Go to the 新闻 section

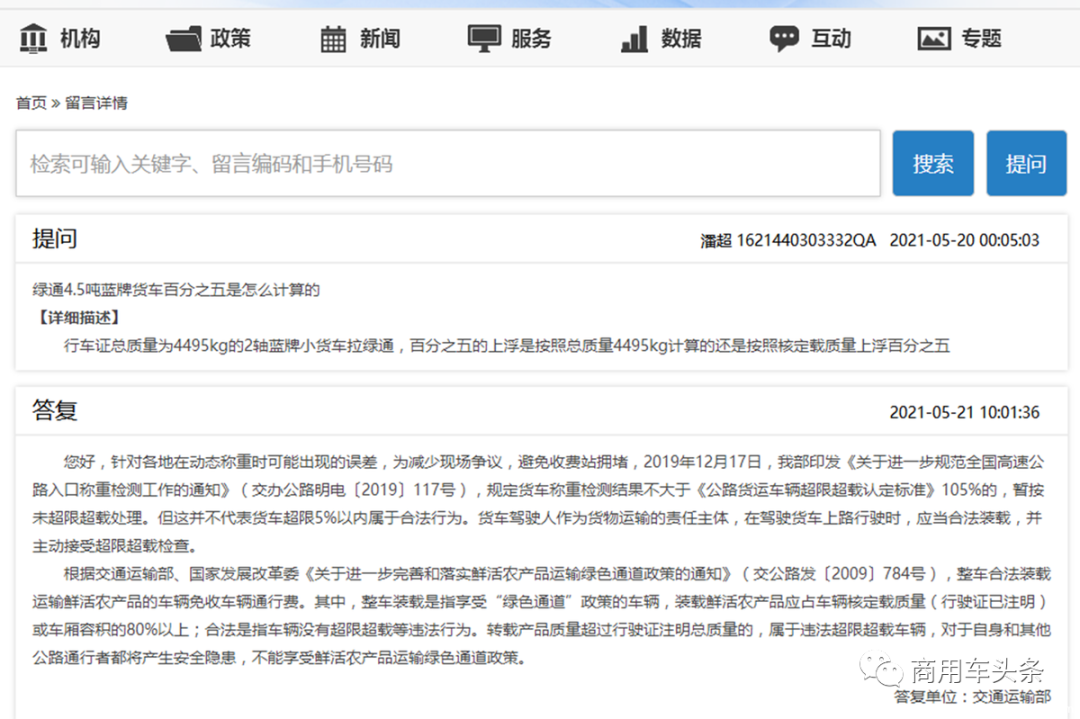click(x=380, y=39)
